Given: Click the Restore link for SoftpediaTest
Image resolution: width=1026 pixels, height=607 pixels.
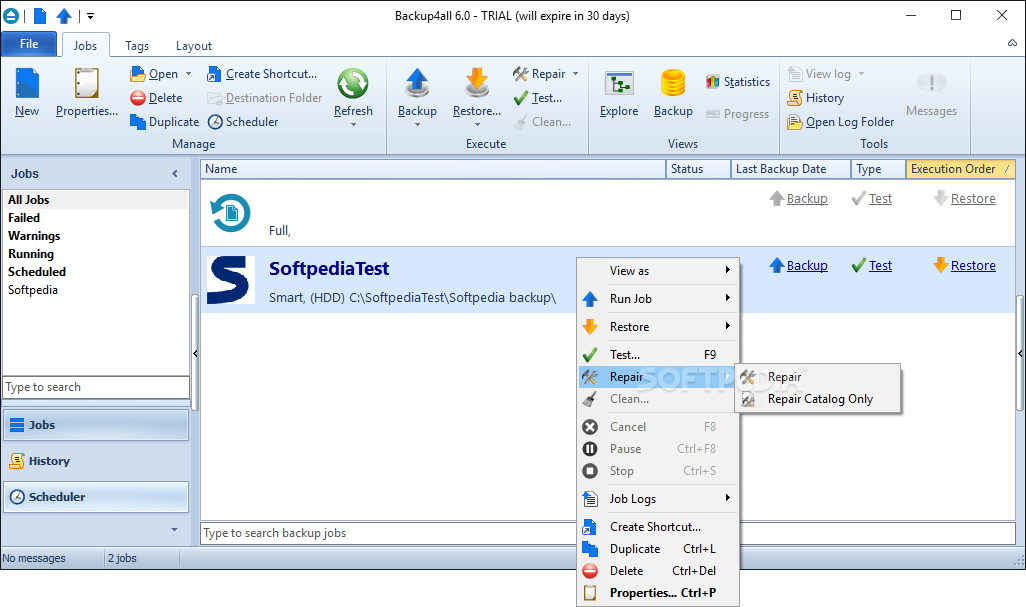Looking at the screenshot, I should point(973,266).
